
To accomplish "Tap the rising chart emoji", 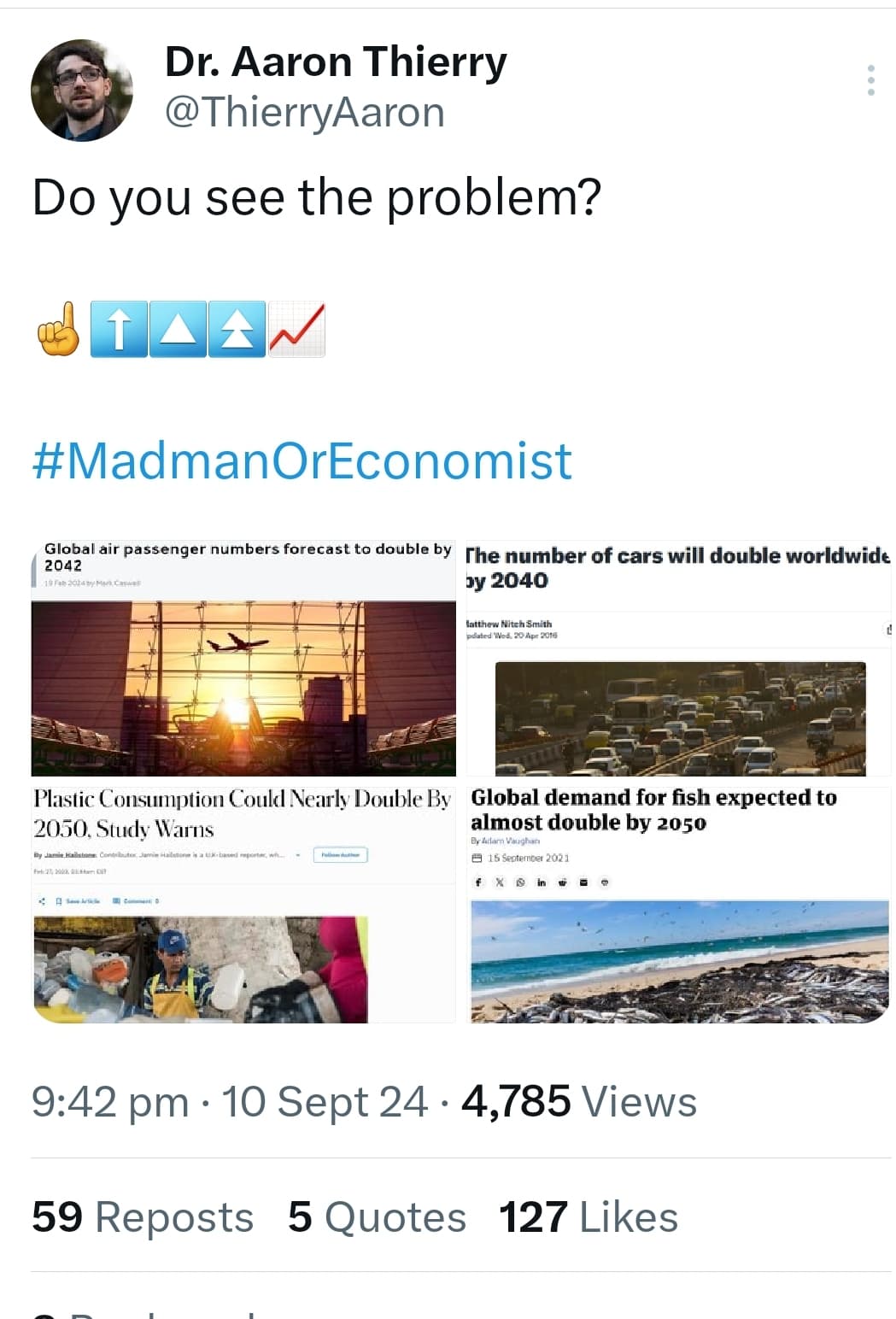I will click(296, 329).
